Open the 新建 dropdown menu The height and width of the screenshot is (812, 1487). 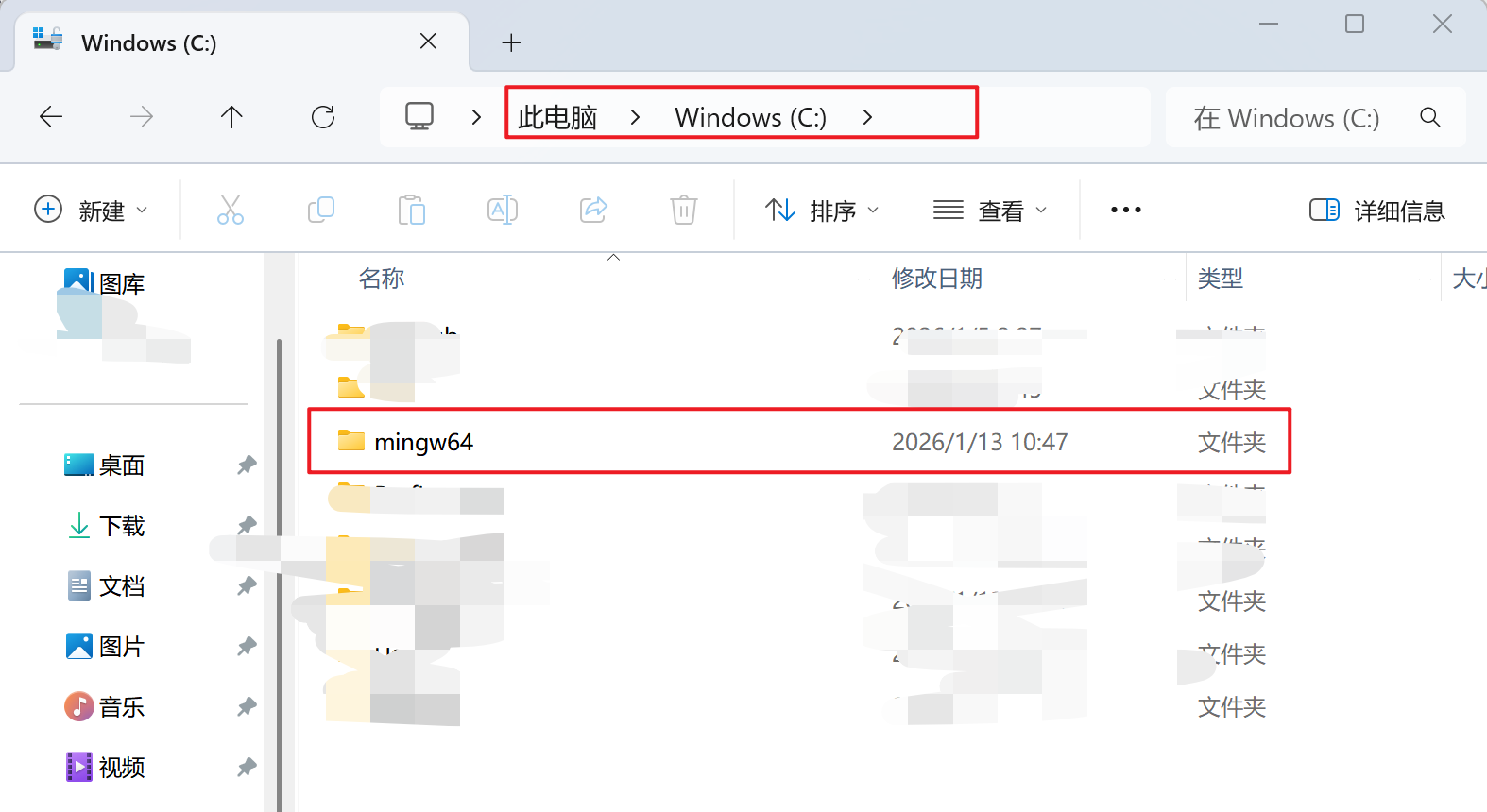click(91, 210)
